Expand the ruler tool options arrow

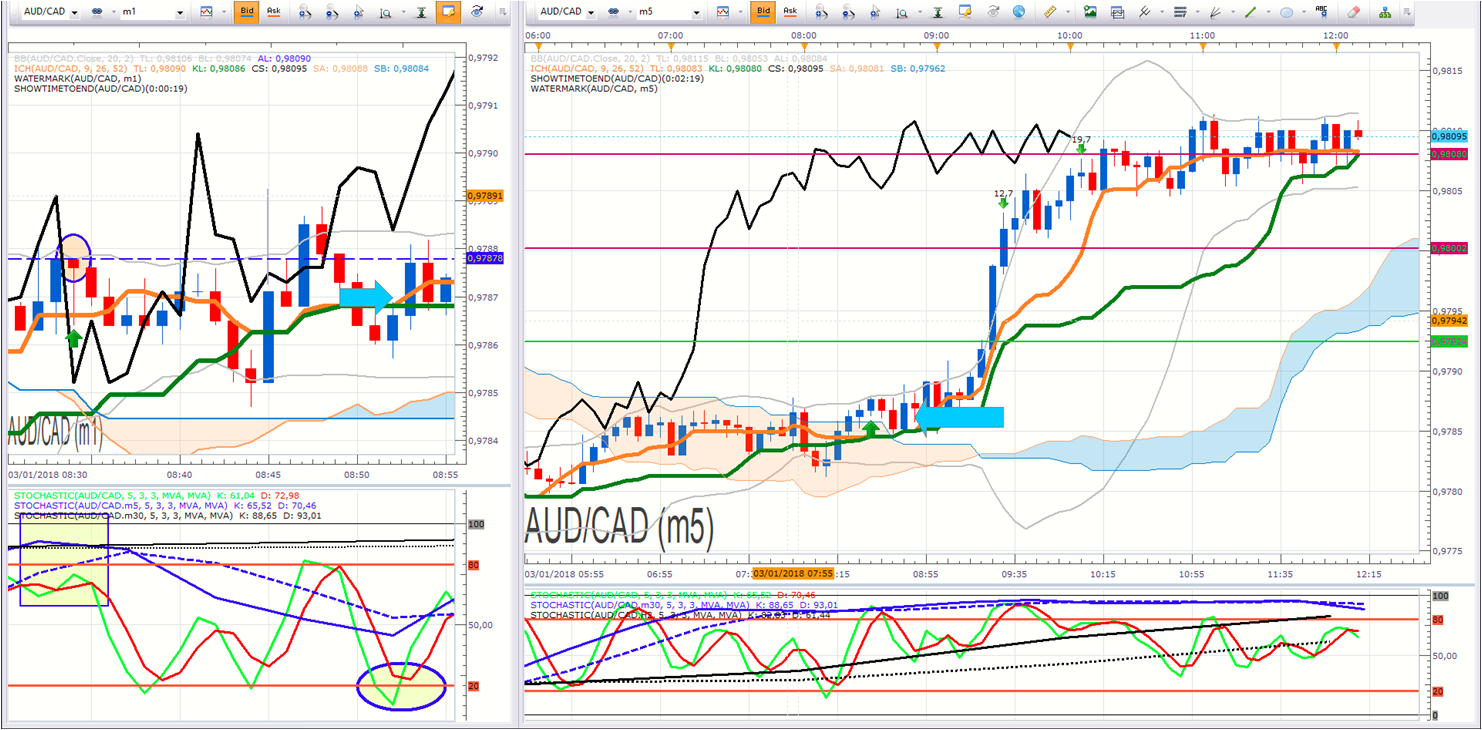(1067, 12)
